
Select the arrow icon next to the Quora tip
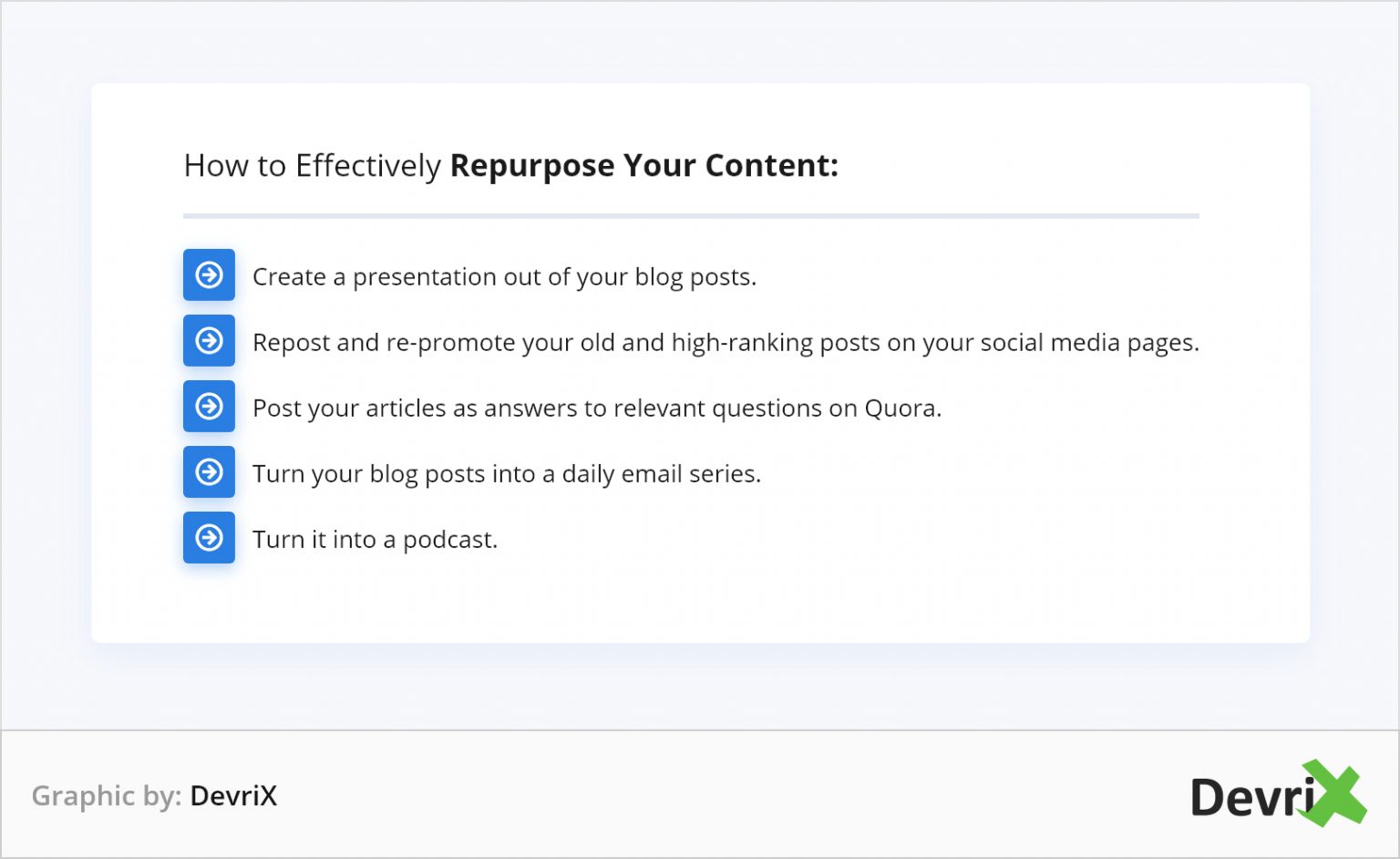(209, 406)
